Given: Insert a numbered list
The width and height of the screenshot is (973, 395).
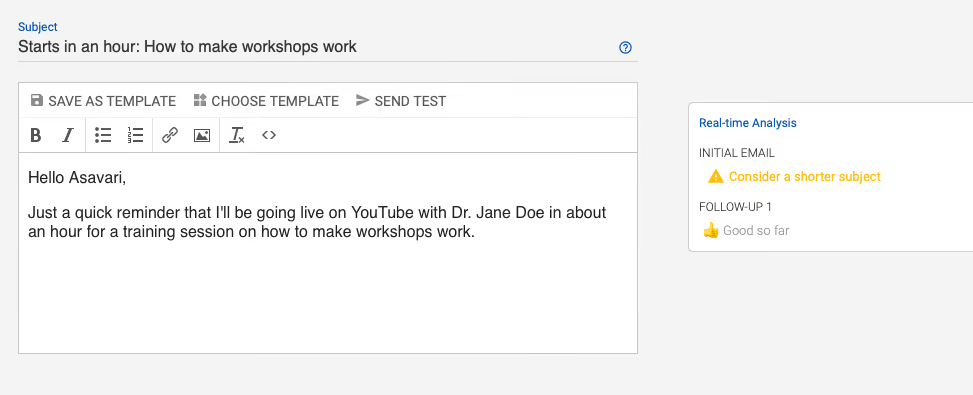Looking at the screenshot, I should pos(135,135).
